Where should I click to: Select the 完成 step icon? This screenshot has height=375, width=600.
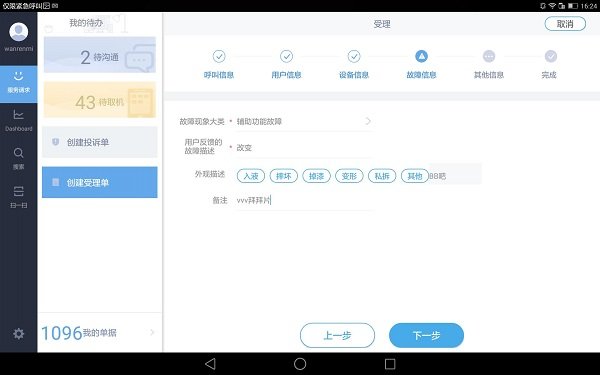click(551, 56)
